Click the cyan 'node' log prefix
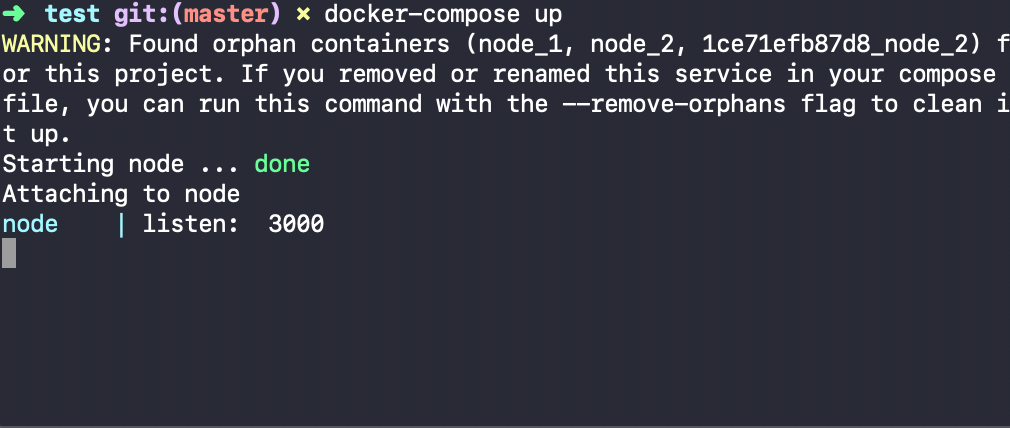 (x=30, y=224)
